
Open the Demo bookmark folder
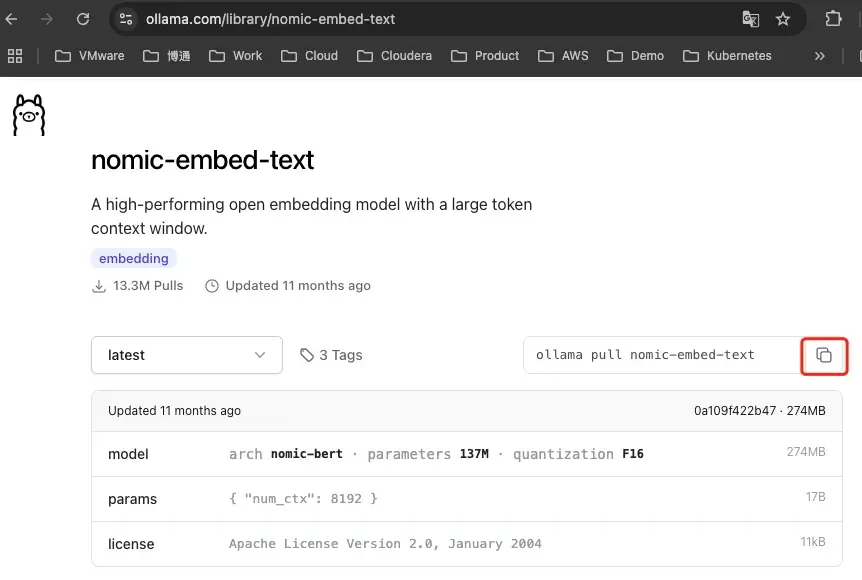pos(636,56)
